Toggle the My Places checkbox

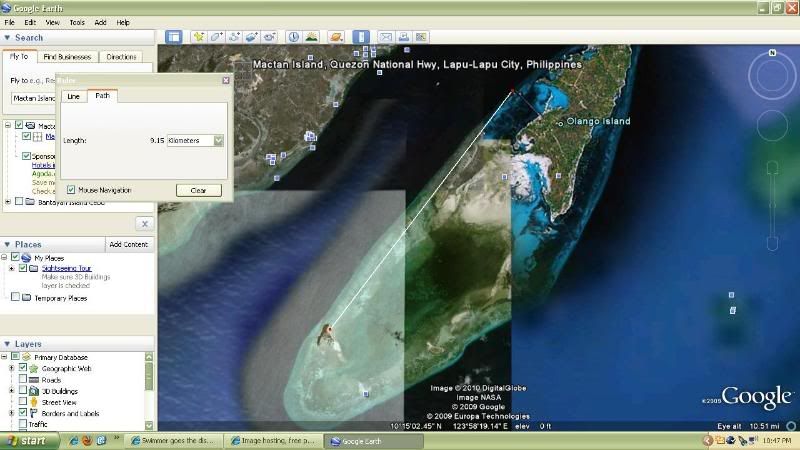click(15, 257)
